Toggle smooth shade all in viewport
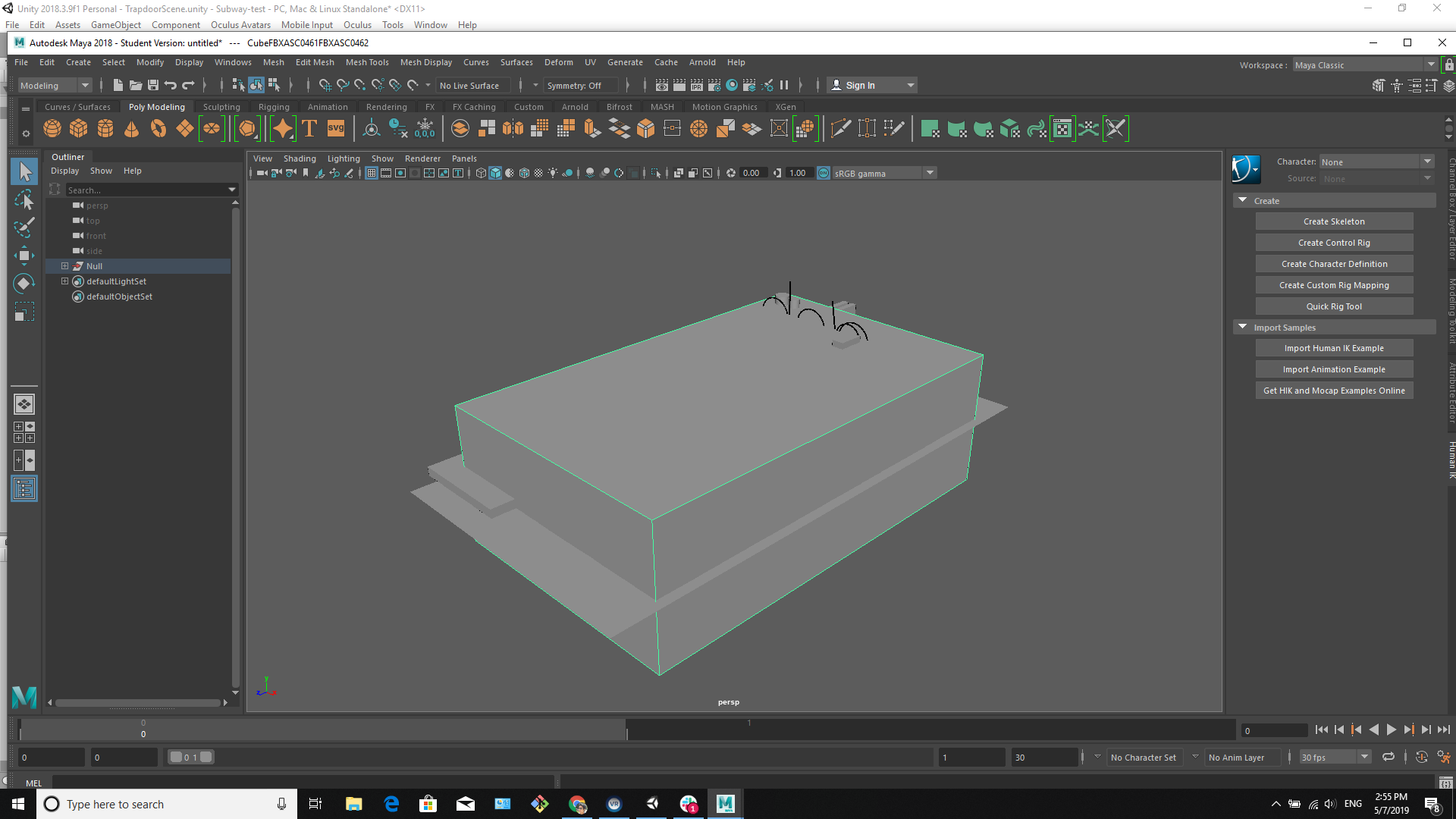The height and width of the screenshot is (819, 1456). [495, 174]
